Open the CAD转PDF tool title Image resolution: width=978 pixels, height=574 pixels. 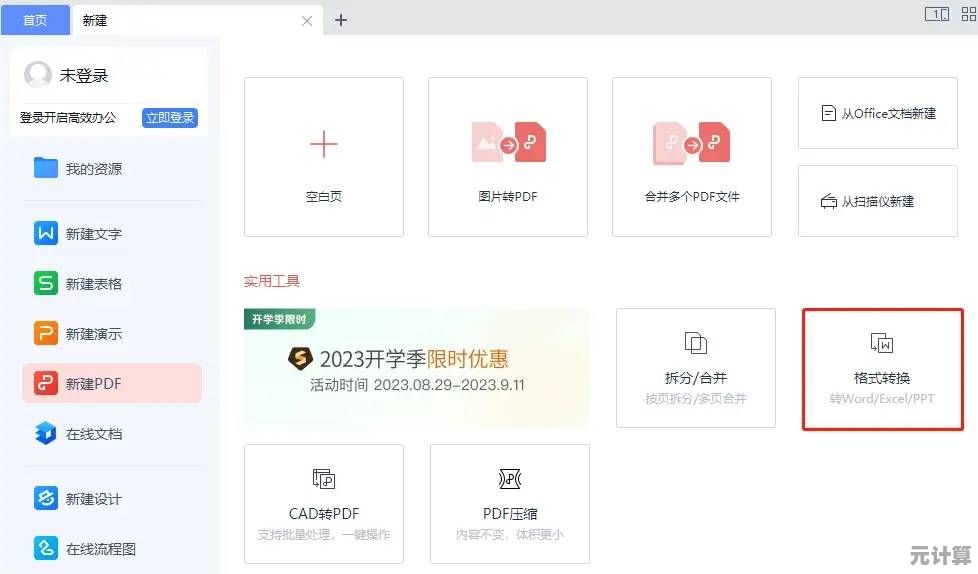coord(324,513)
